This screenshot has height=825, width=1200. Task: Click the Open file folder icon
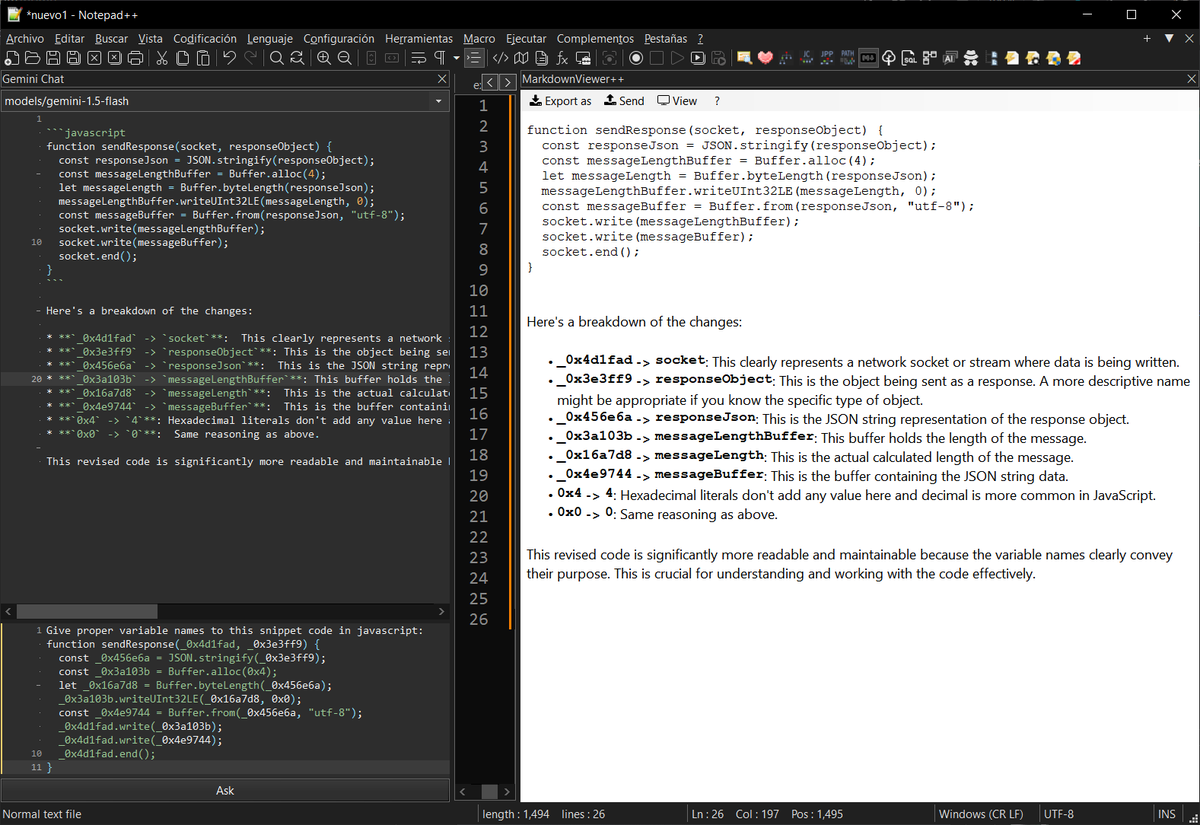pos(32,58)
